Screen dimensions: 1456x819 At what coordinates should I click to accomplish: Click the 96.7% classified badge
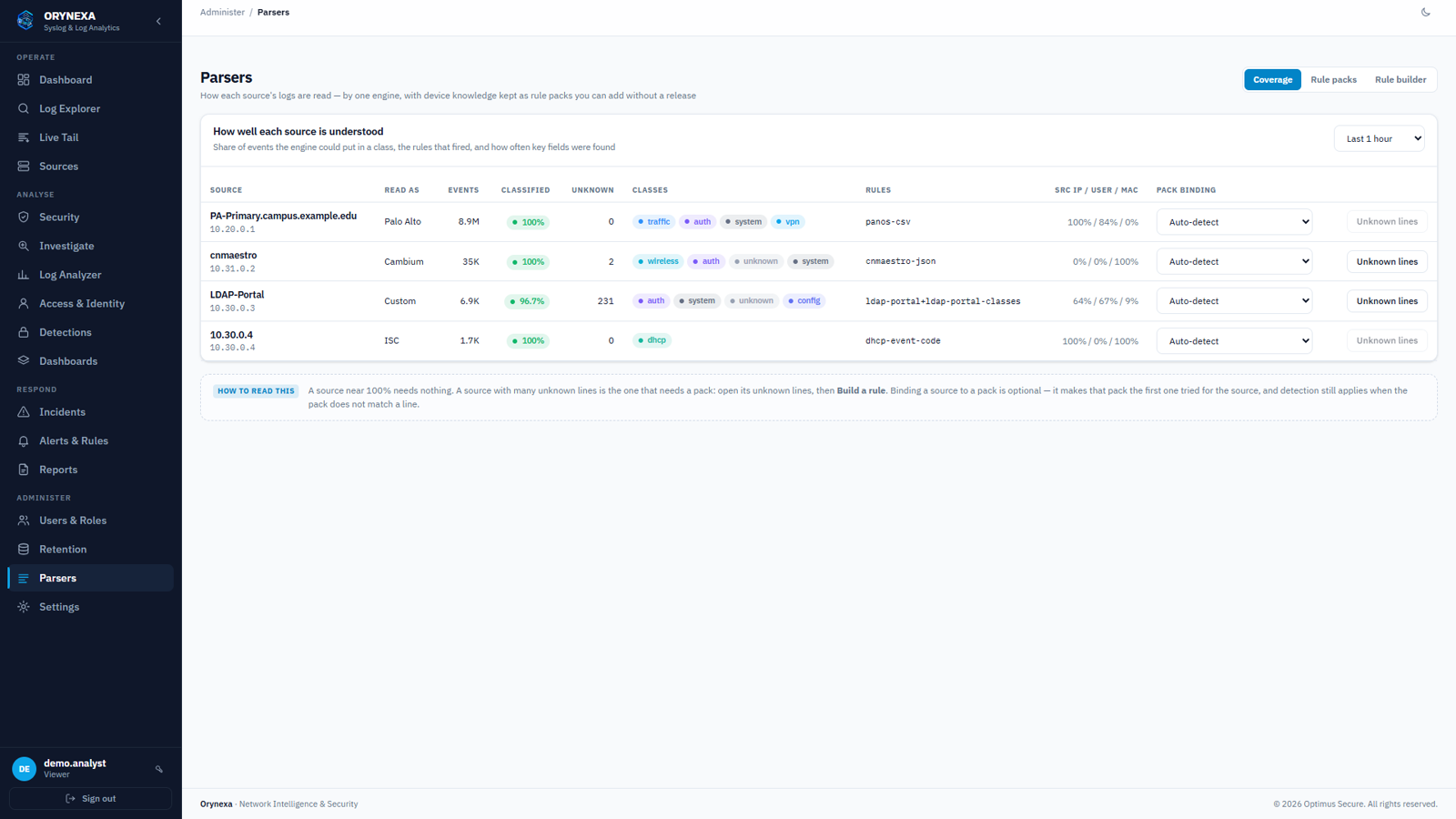(527, 301)
